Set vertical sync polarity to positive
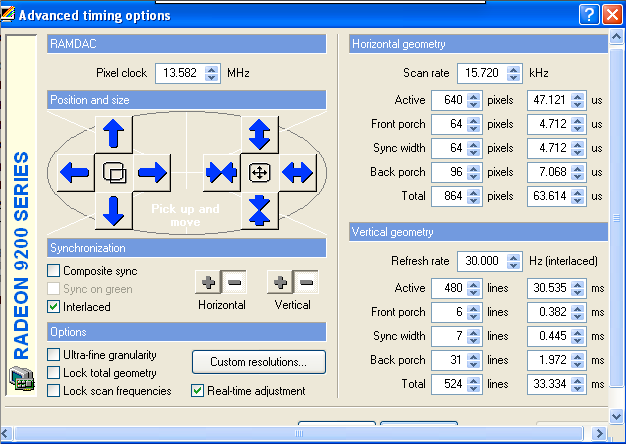 pos(280,282)
